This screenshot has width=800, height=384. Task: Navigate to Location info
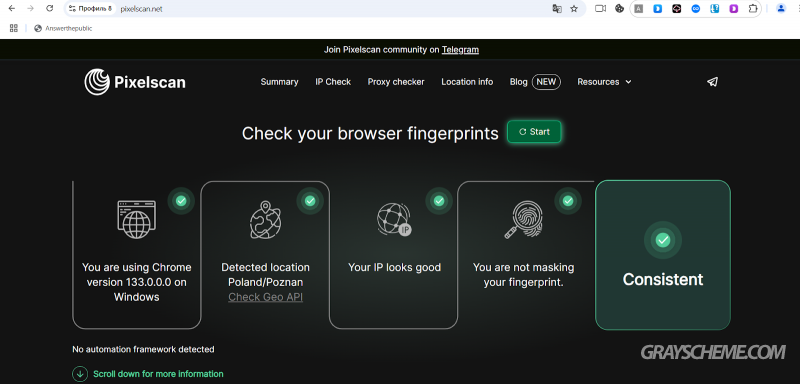tap(467, 82)
